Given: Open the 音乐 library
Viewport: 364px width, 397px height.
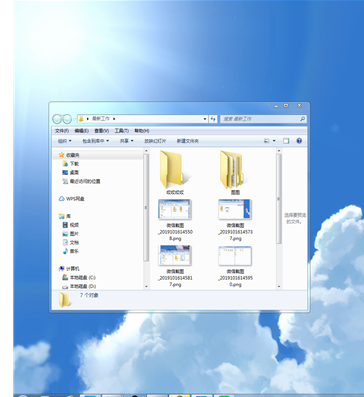Looking at the screenshot, I should (x=71, y=251).
